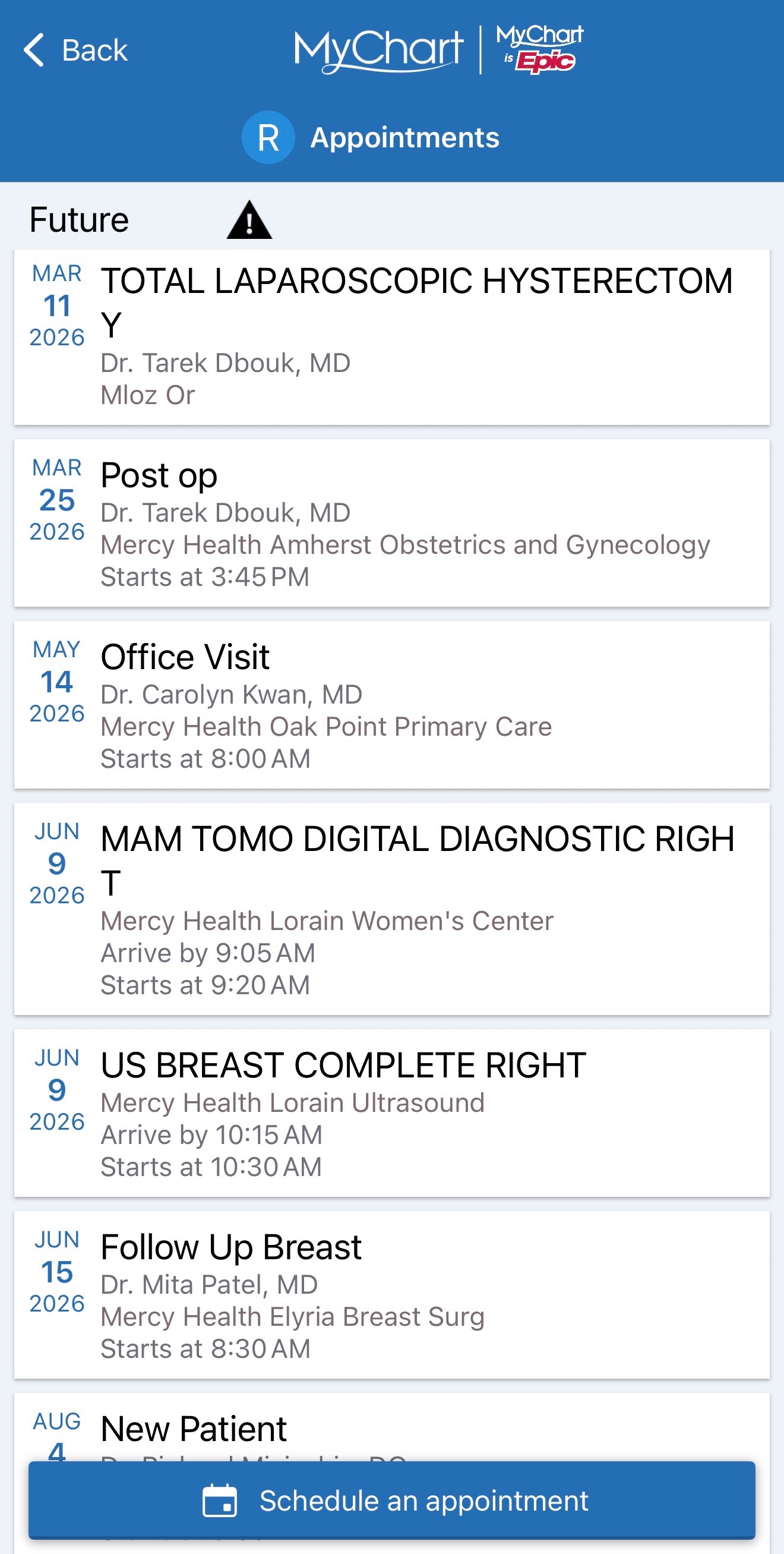Go back using the Back text
This screenshot has height=1554, width=784.
click(x=94, y=50)
